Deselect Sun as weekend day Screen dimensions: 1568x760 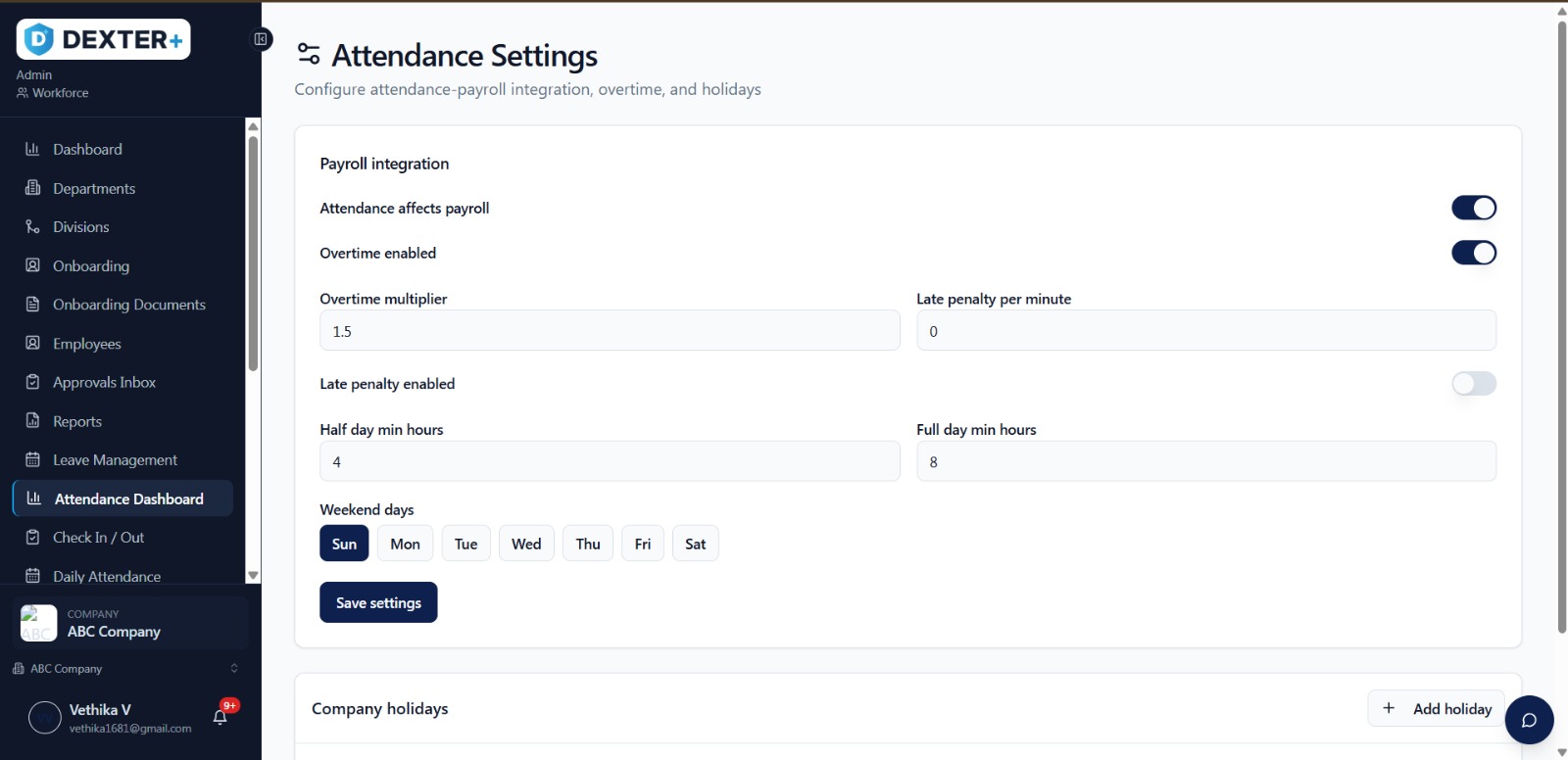pos(344,544)
